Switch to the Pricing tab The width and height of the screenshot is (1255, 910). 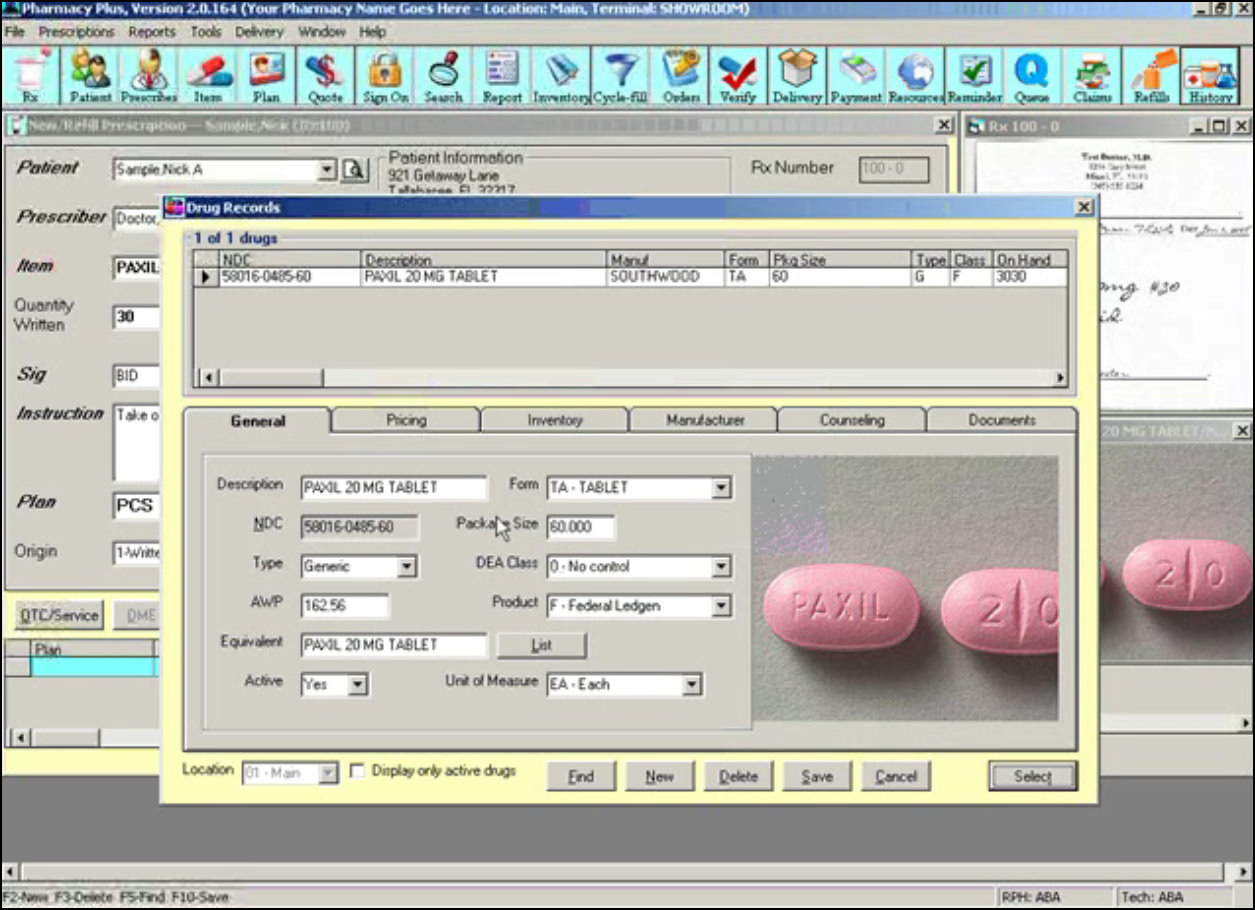coord(404,420)
